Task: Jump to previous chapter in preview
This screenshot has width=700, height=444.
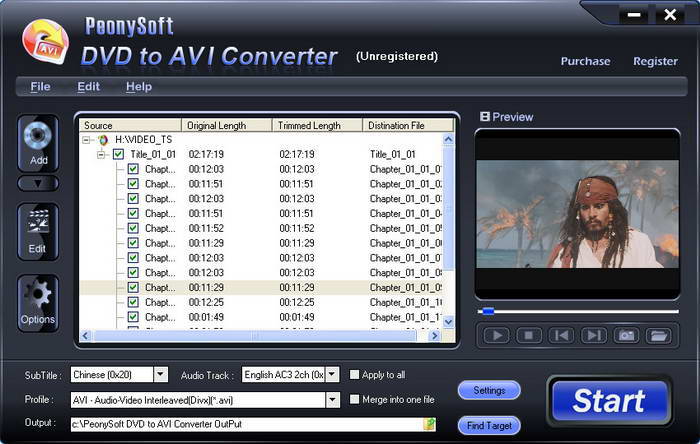Action: click(x=561, y=335)
